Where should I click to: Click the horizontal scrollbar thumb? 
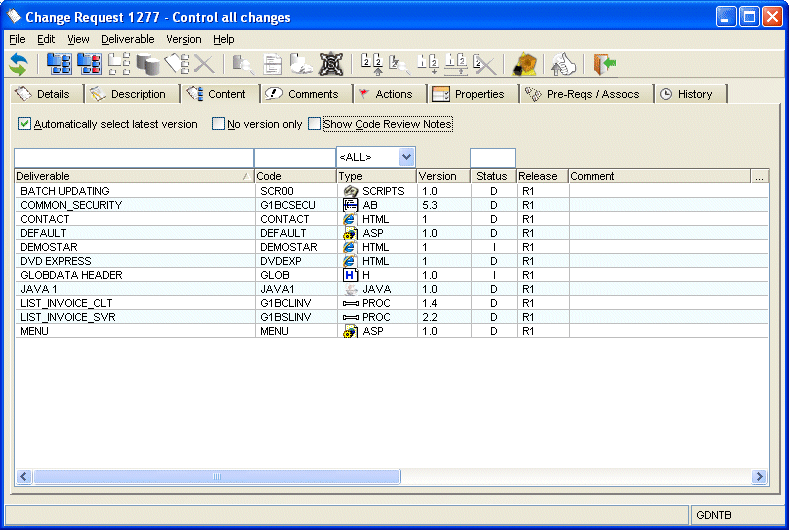pyautogui.click(x=215, y=477)
